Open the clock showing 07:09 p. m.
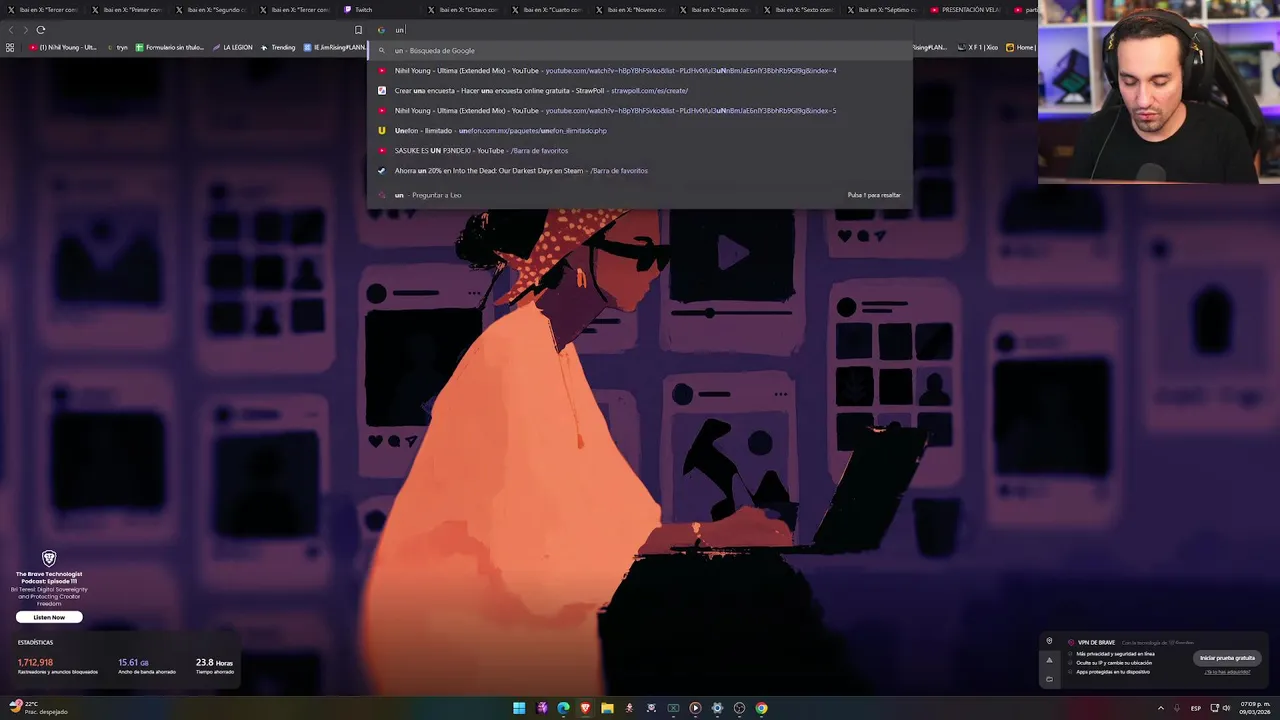1280x720 pixels. coord(1254,708)
